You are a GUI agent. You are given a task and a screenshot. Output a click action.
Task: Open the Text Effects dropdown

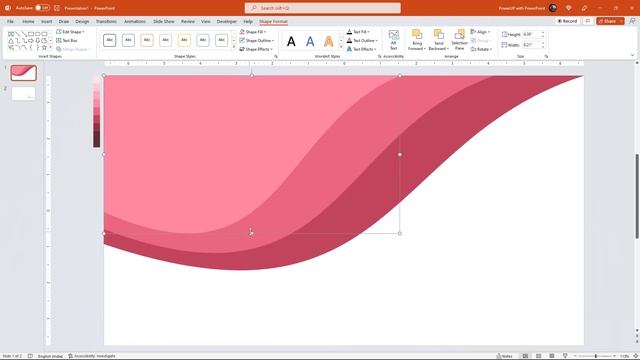[361, 49]
